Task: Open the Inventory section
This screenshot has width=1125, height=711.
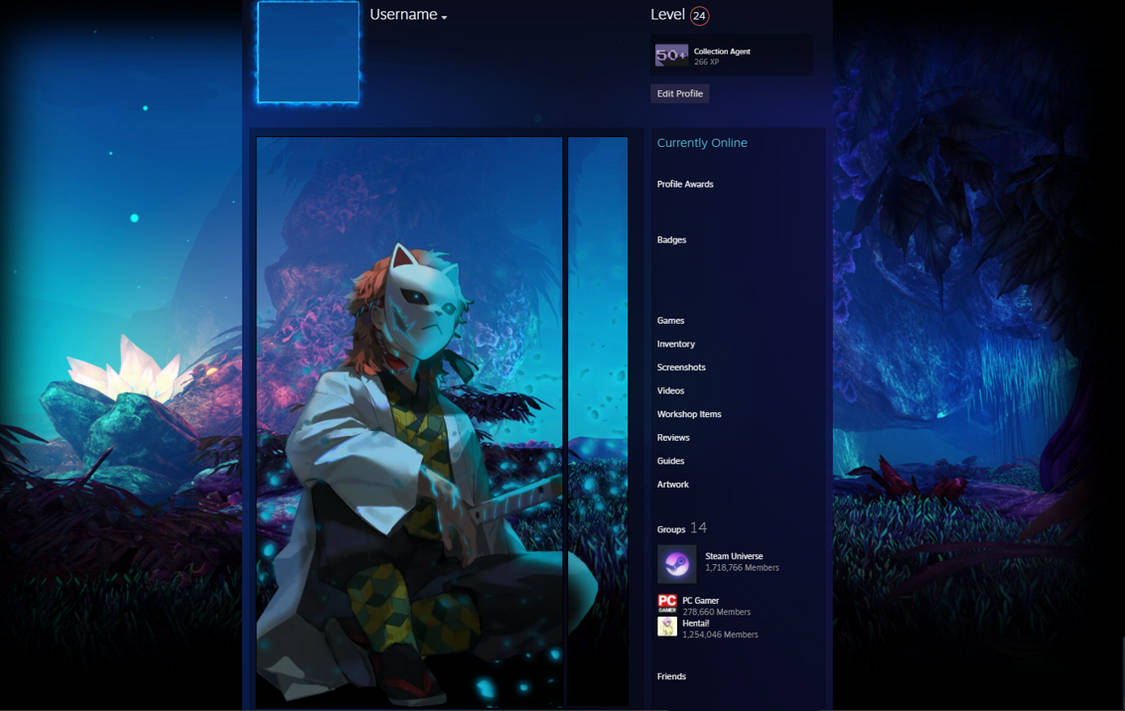Action: (676, 344)
